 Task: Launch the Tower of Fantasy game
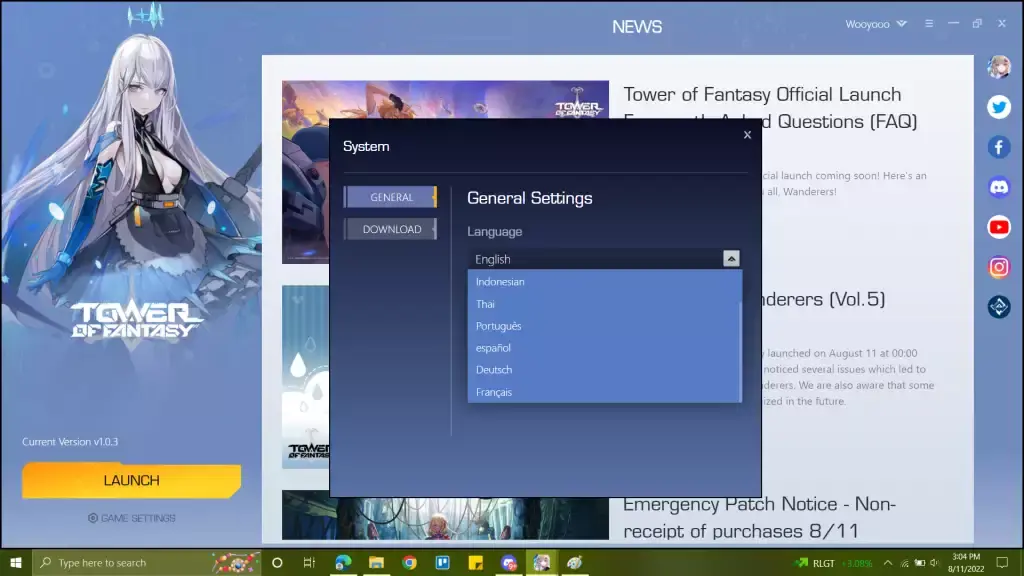131,481
